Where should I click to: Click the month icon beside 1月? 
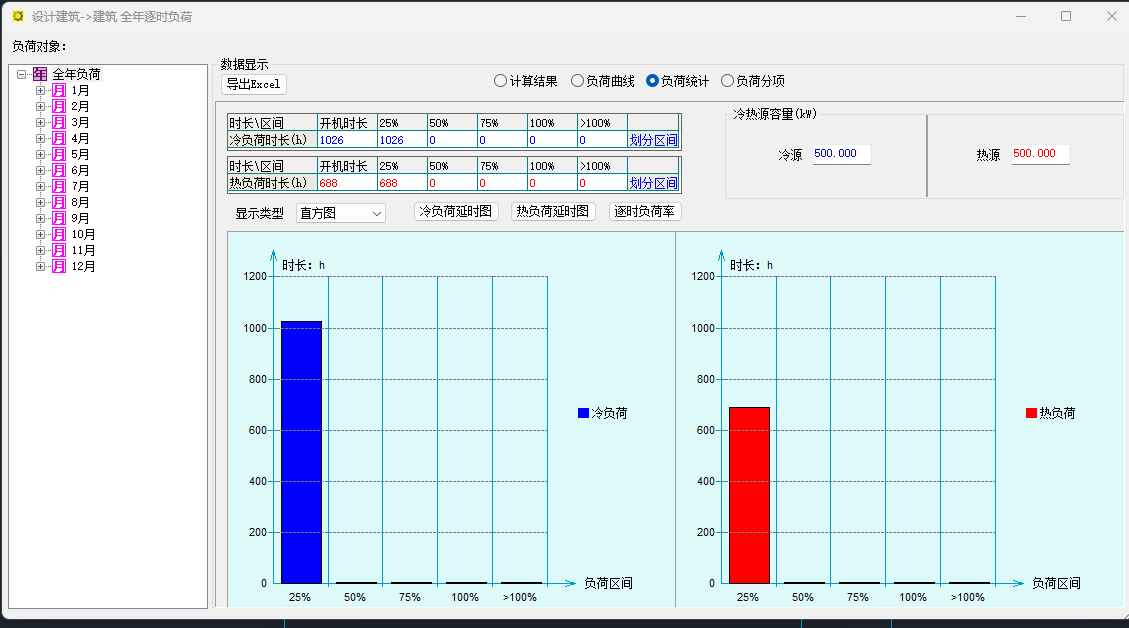point(58,90)
